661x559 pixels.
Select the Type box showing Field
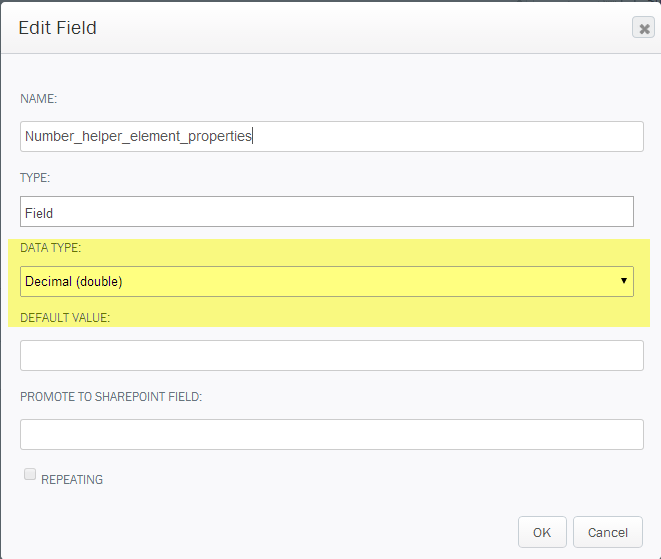tap(327, 212)
